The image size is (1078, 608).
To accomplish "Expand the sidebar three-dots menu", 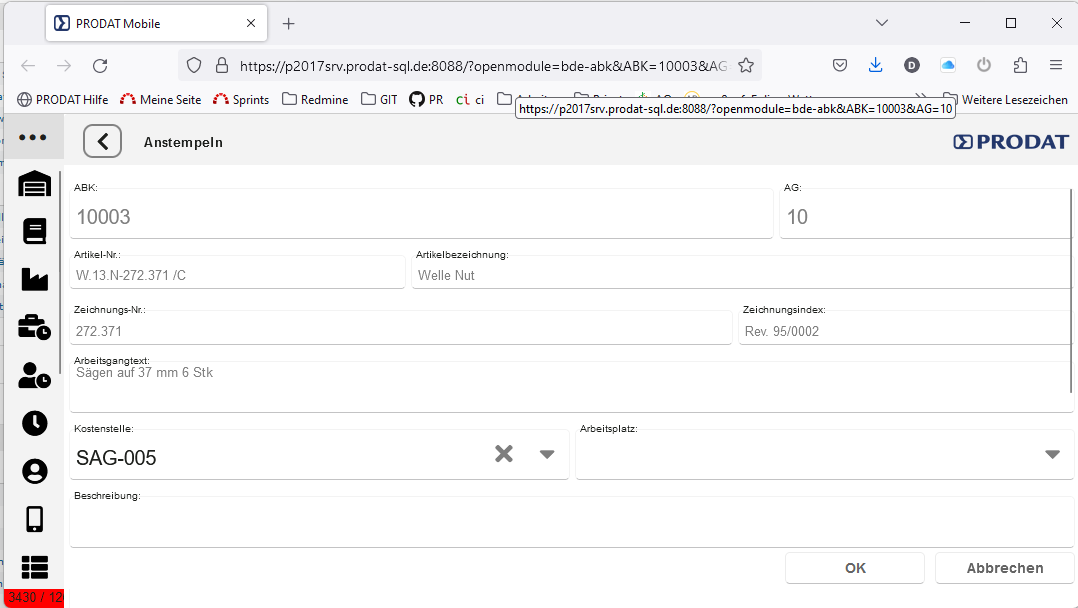I will click(33, 138).
